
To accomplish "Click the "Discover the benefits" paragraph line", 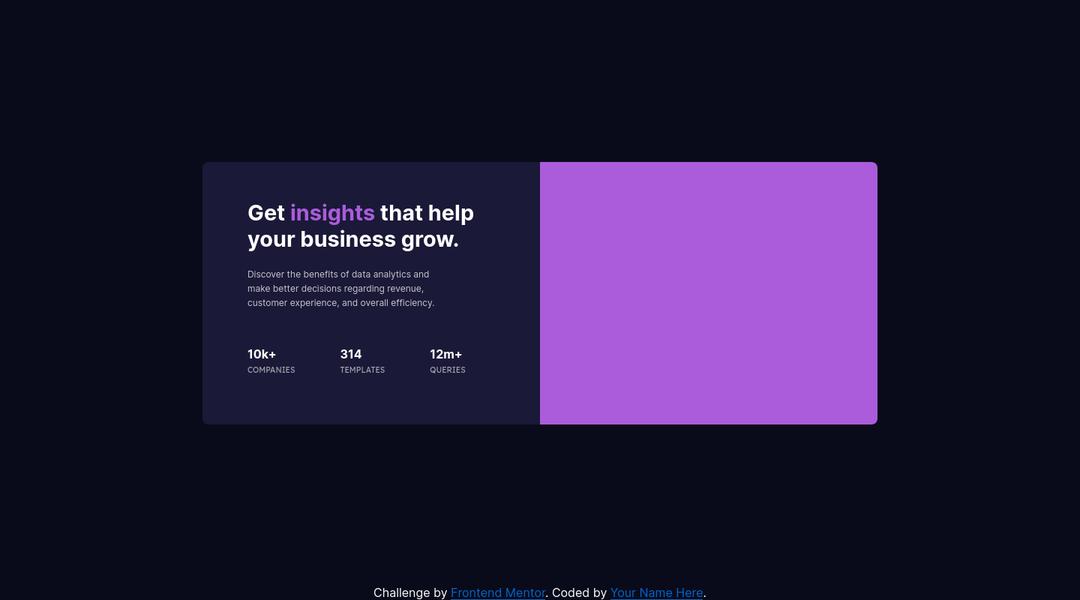I will [x=338, y=274].
